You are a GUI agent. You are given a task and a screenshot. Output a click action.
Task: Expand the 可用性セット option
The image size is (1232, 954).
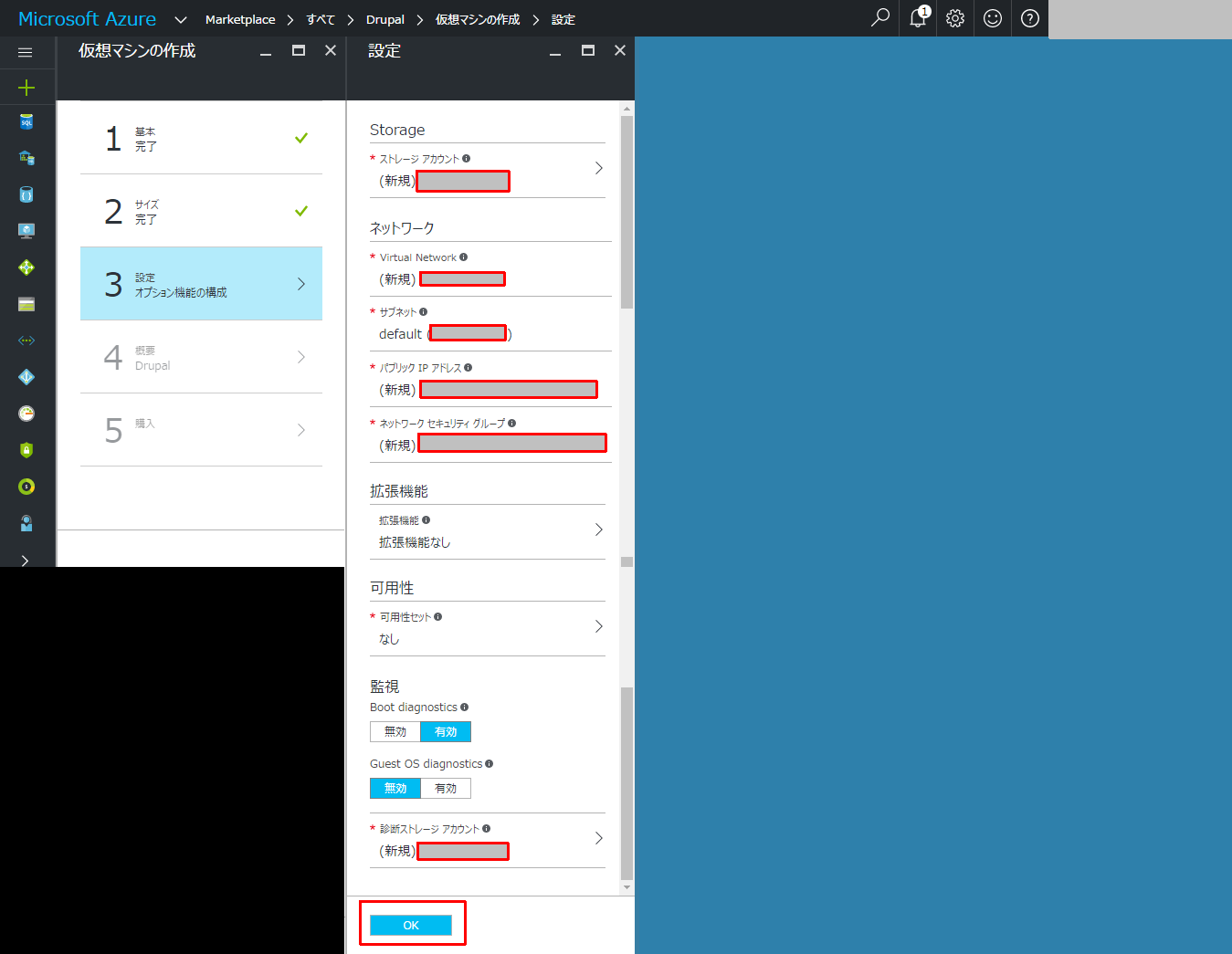(599, 627)
